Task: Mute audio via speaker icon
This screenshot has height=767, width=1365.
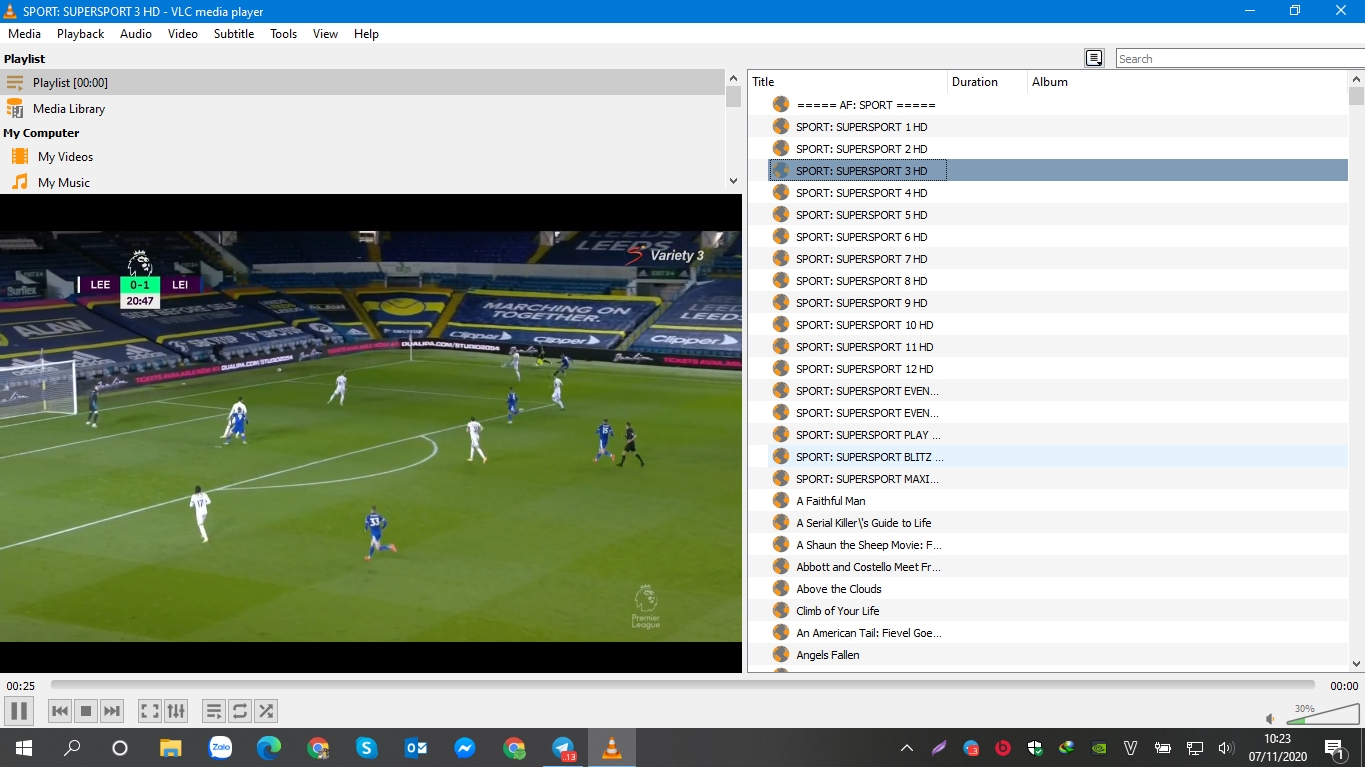Action: 1271,718
